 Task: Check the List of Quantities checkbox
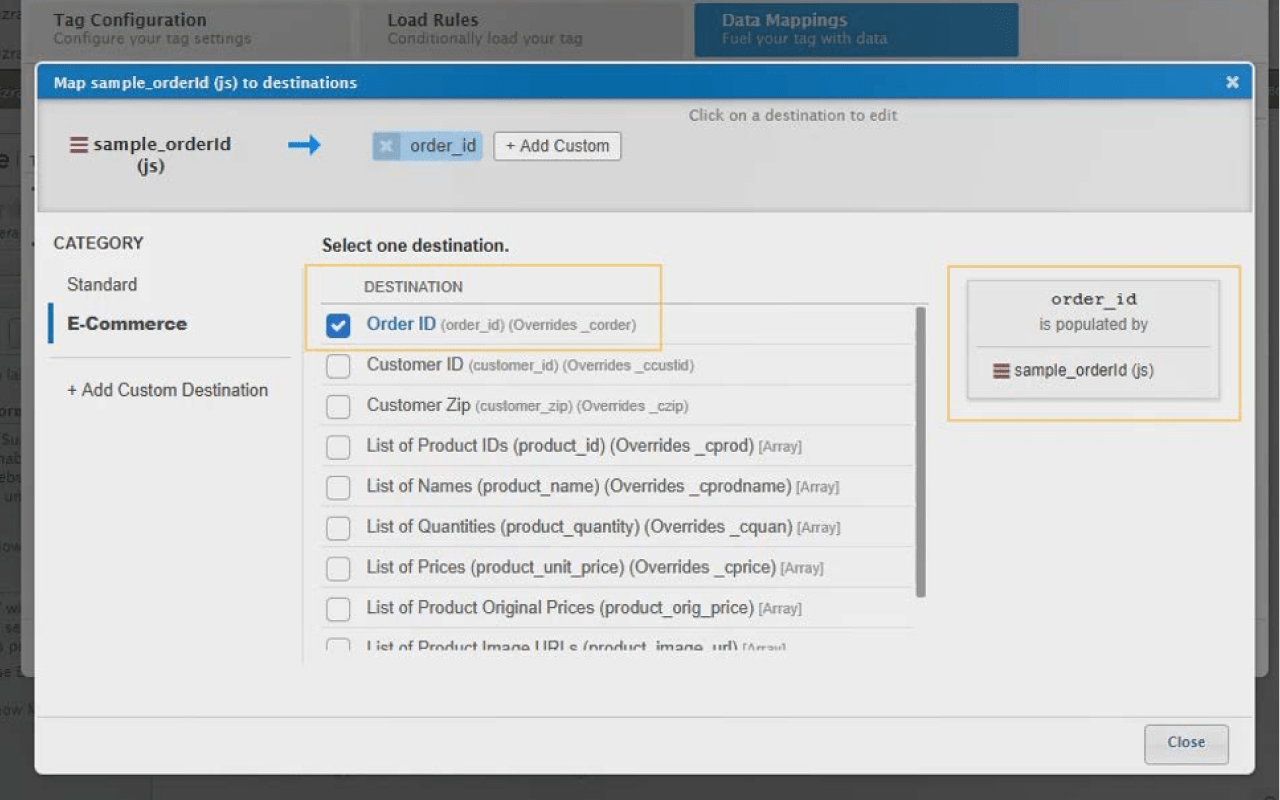(x=338, y=528)
